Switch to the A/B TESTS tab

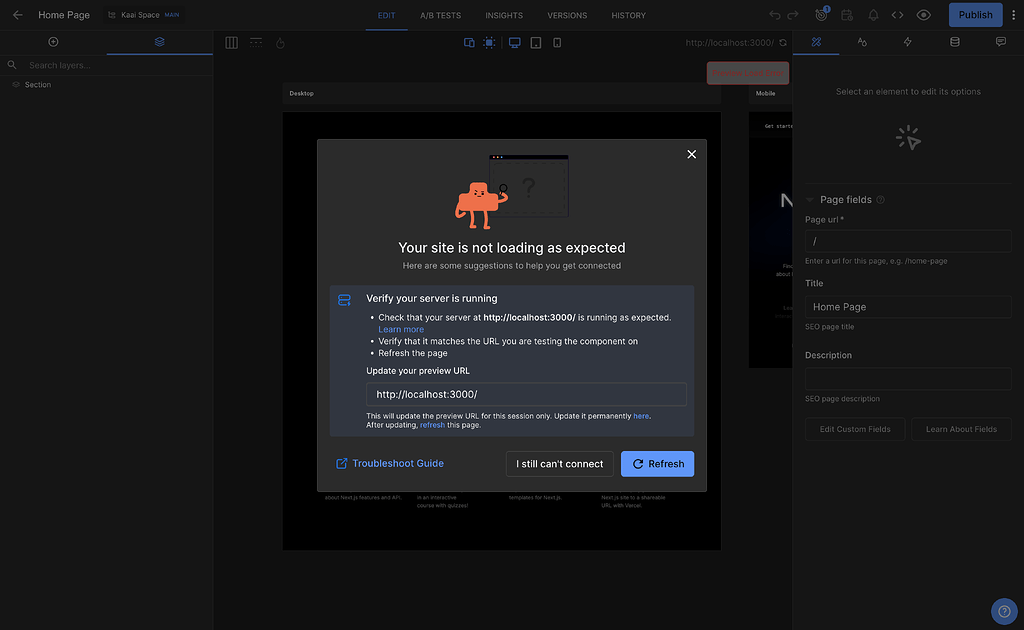pyautogui.click(x=441, y=15)
